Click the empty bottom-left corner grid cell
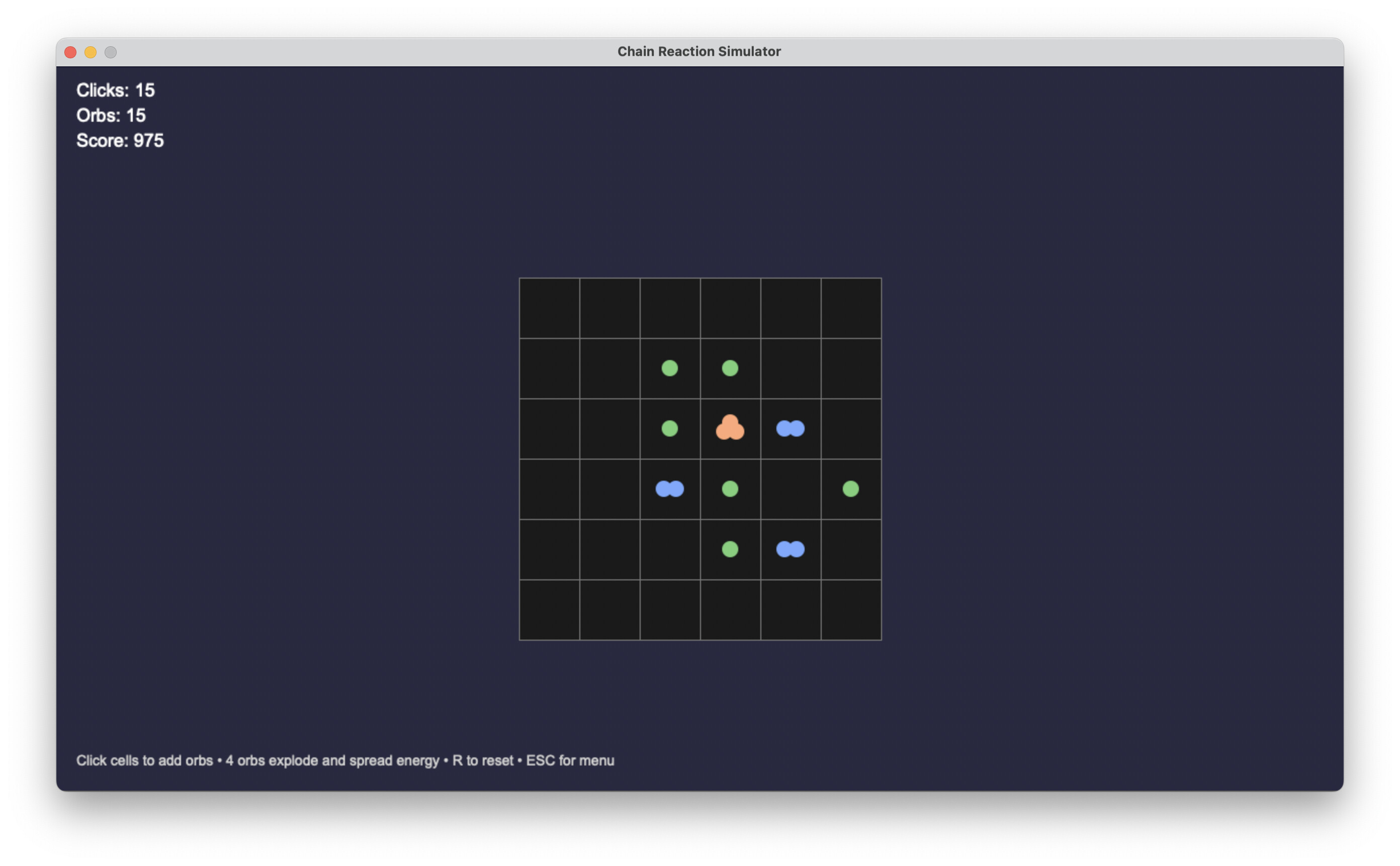Image resolution: width=1400 pixels, height=866 pixels. 549,610
